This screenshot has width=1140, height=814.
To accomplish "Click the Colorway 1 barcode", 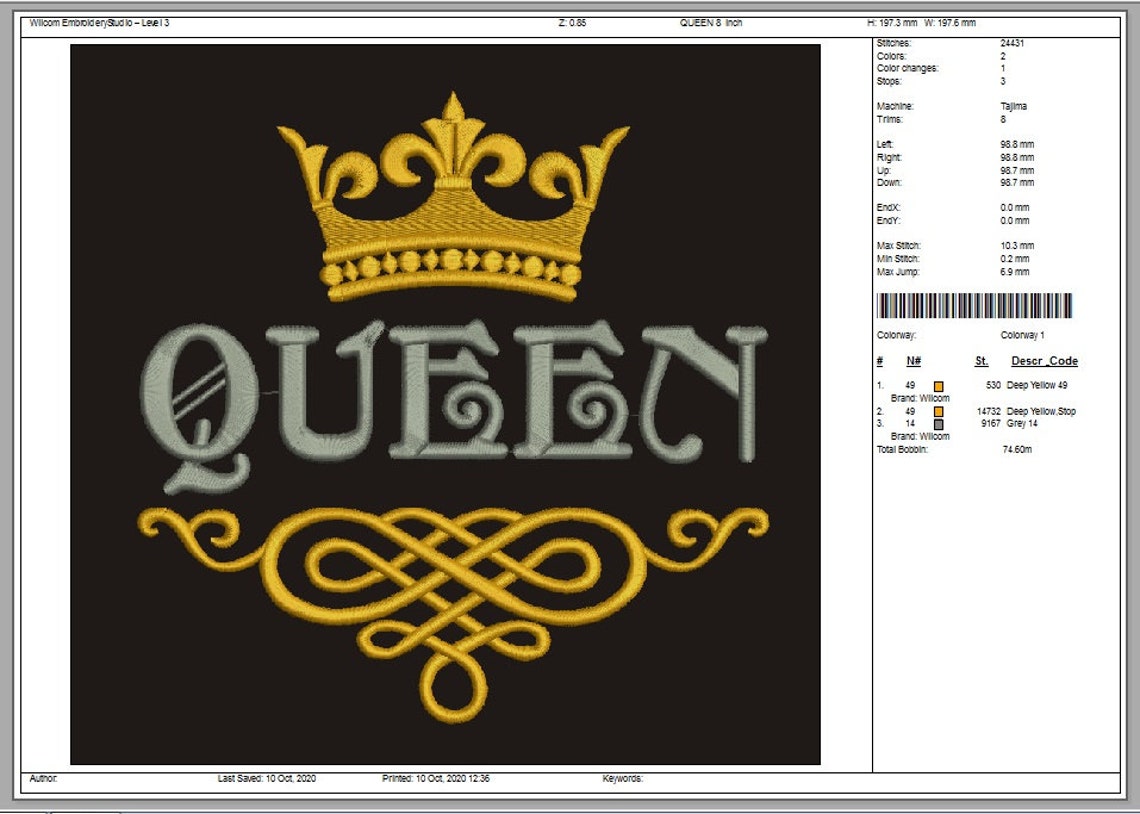I will point(975,305).
